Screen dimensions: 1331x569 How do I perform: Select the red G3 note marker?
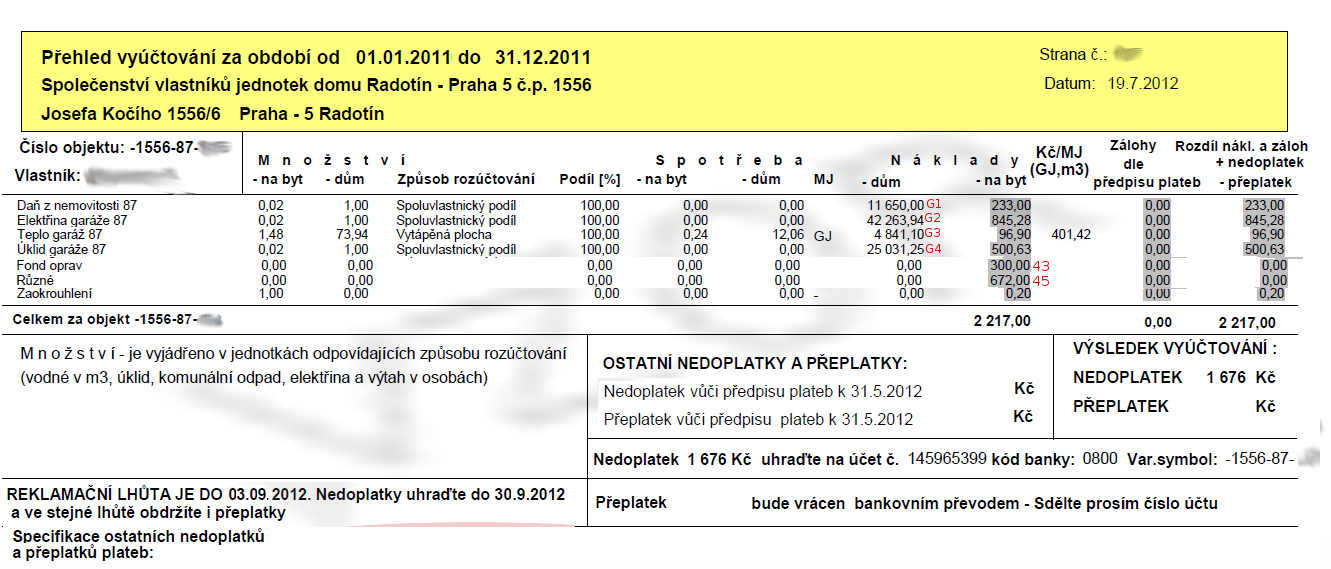coord(934,233)
